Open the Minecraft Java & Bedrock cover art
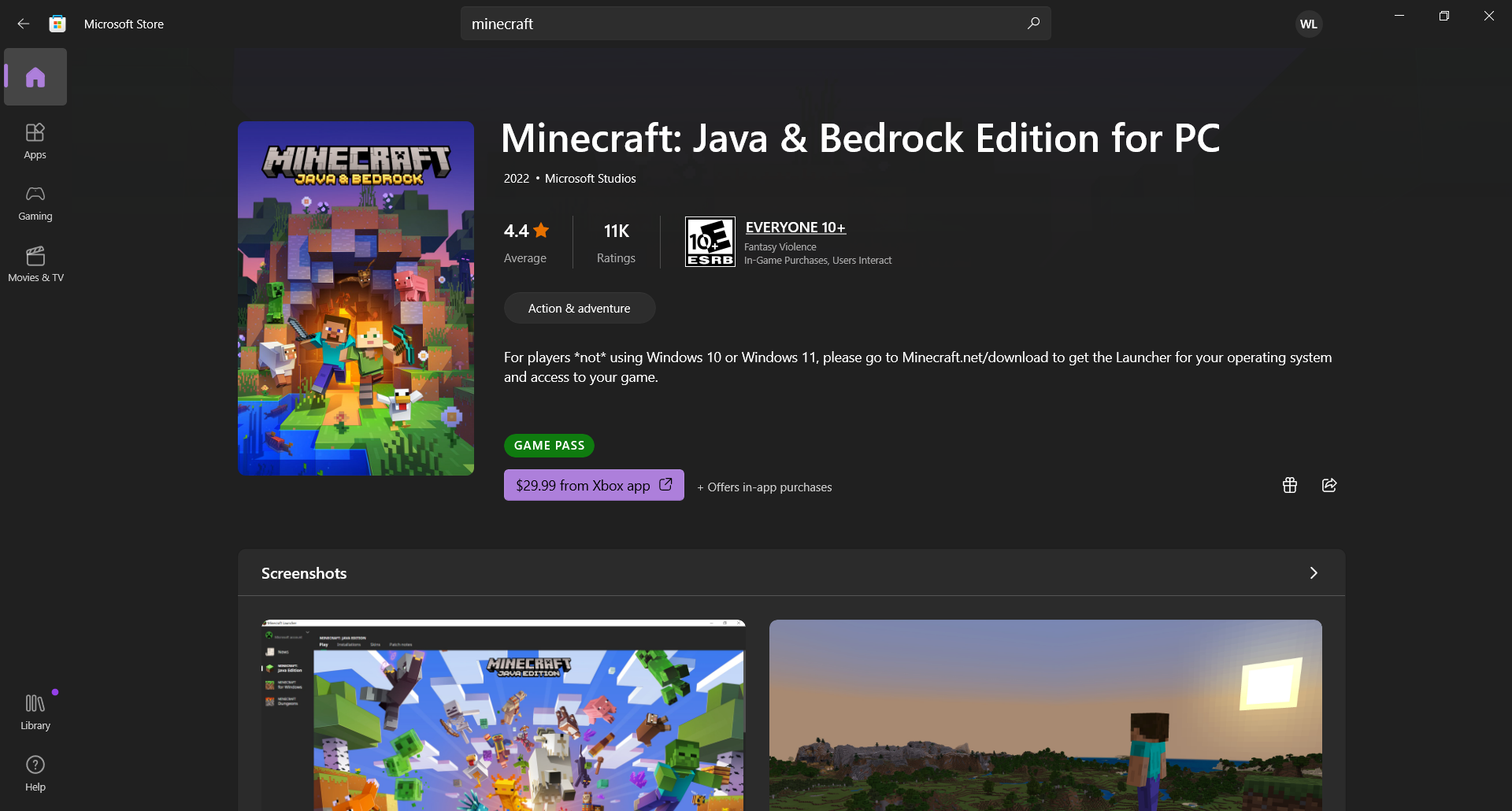The image size is (1512, 811). coord(356,298)
